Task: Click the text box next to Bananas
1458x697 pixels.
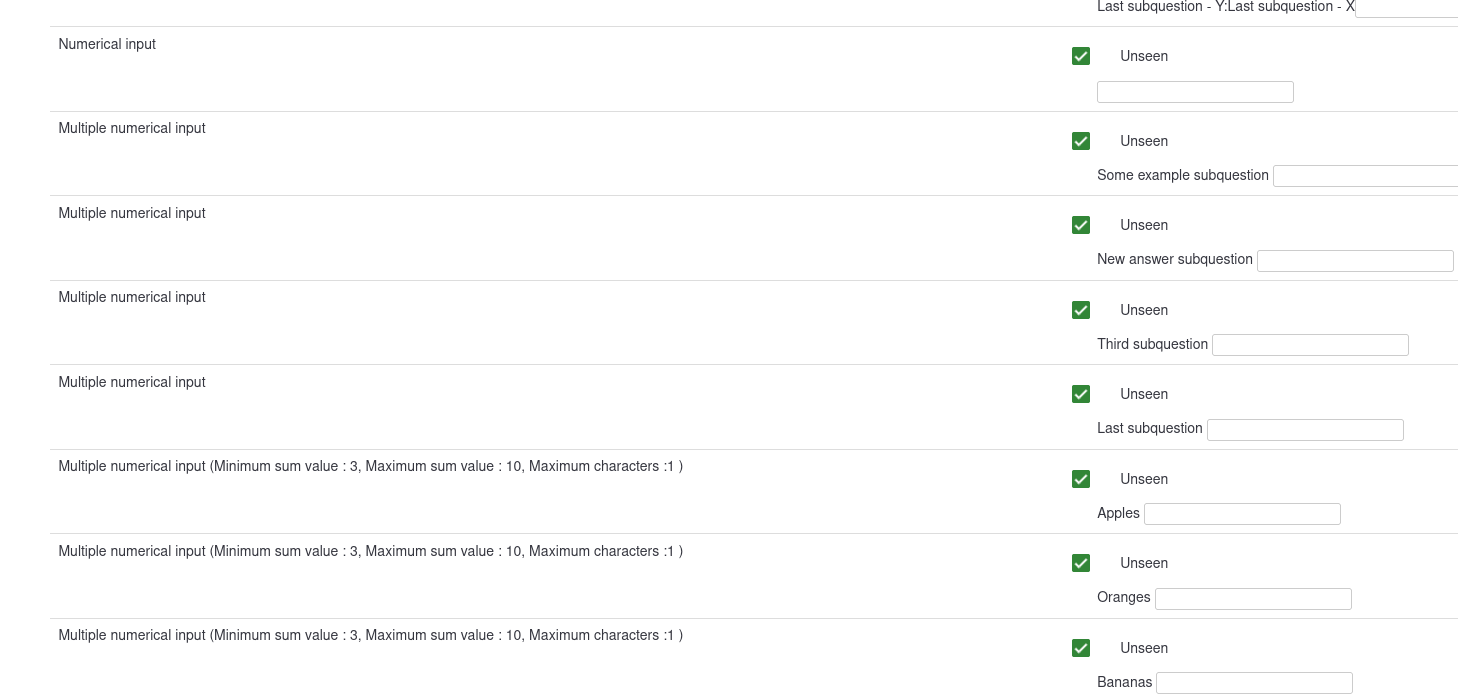Action: (x=1254, y=683)
